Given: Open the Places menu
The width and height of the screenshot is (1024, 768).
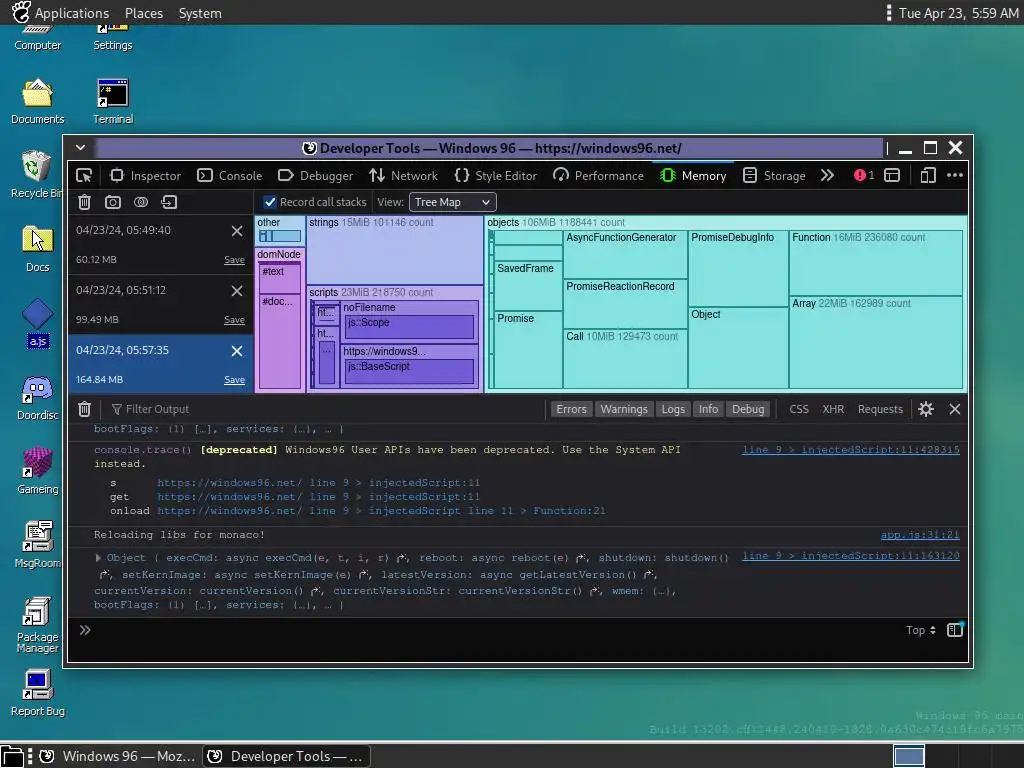Looking at the screenshot, I should pyautogui.click(x=144, y=13).
